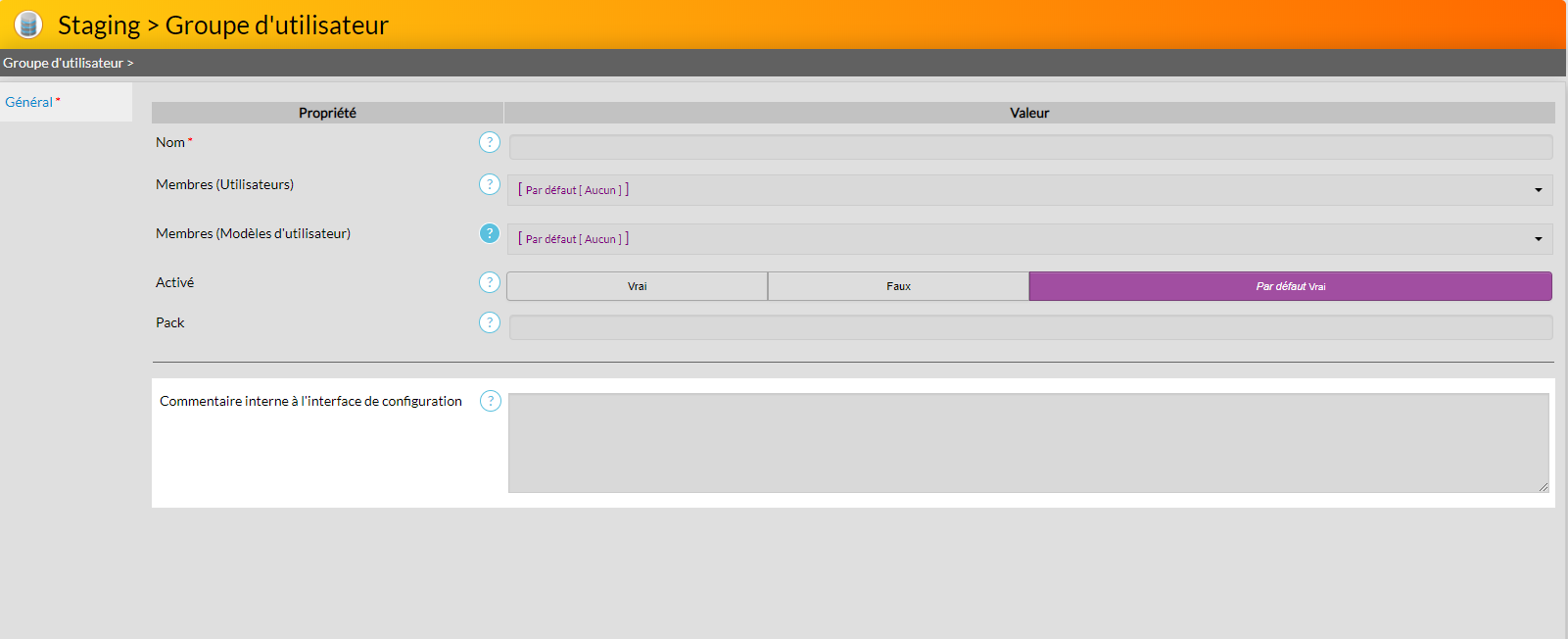1568x639 pixels.
Task: Open help icon next to Pack
Action: (x=490, y=322)
